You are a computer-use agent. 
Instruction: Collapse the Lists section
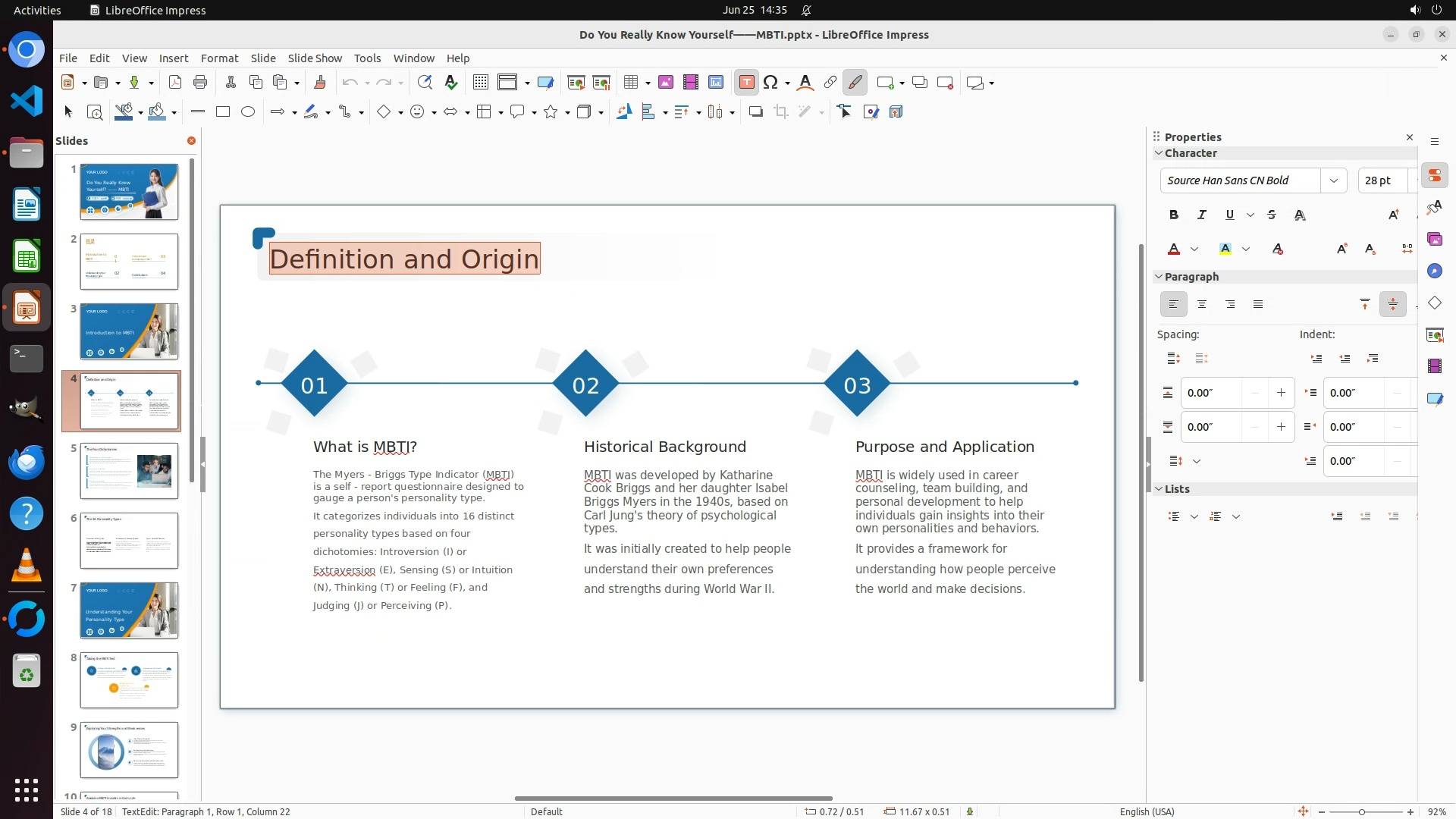[1159, 489]
